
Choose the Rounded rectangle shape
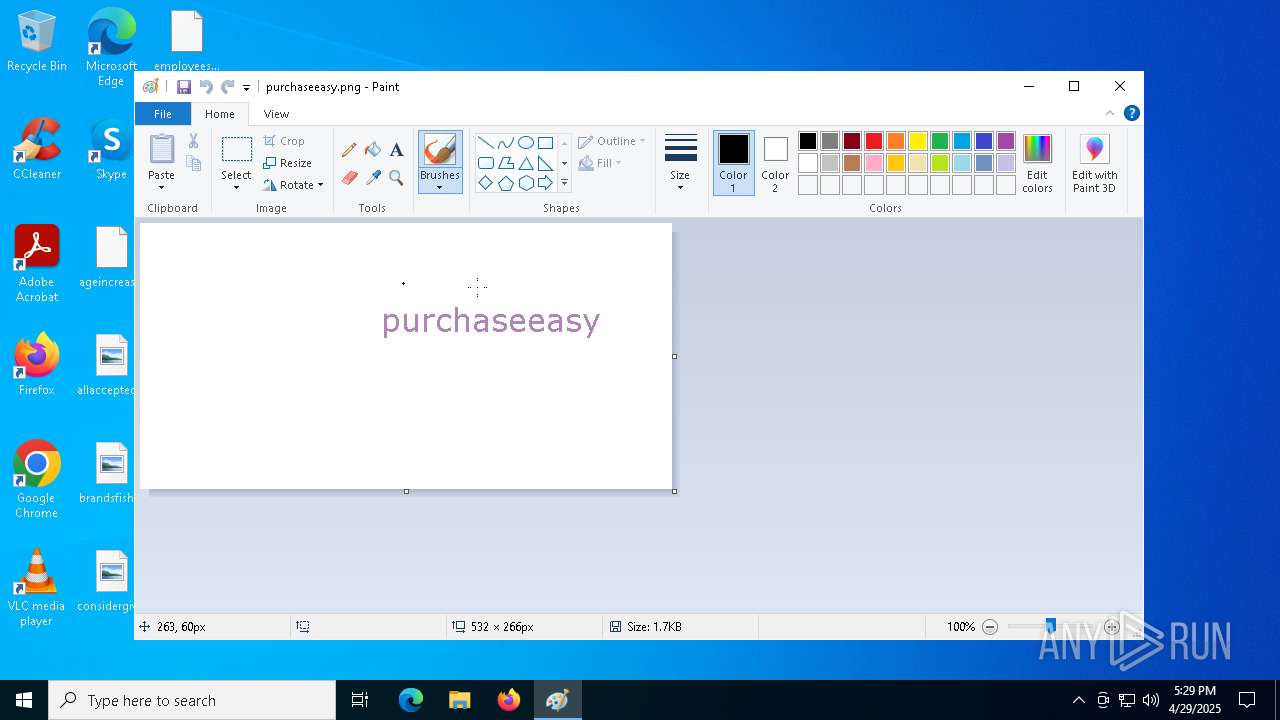[485, 163]
